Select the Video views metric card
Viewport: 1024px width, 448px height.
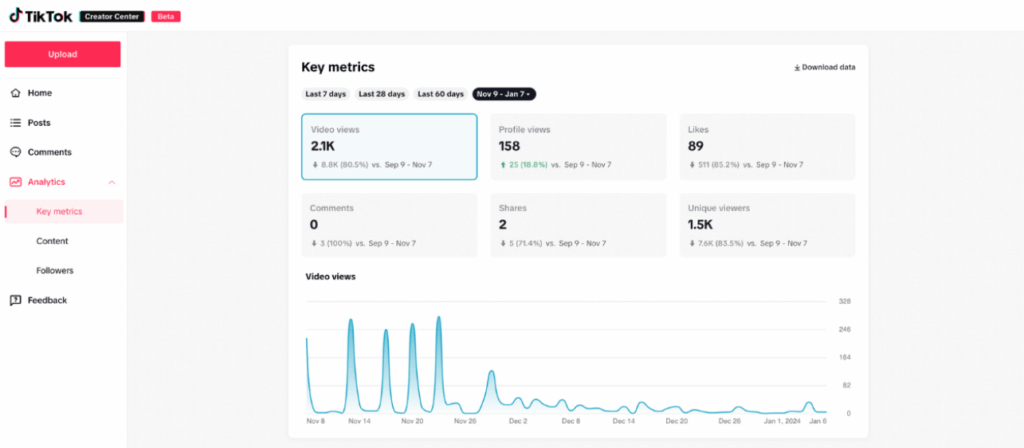(389, 147)
